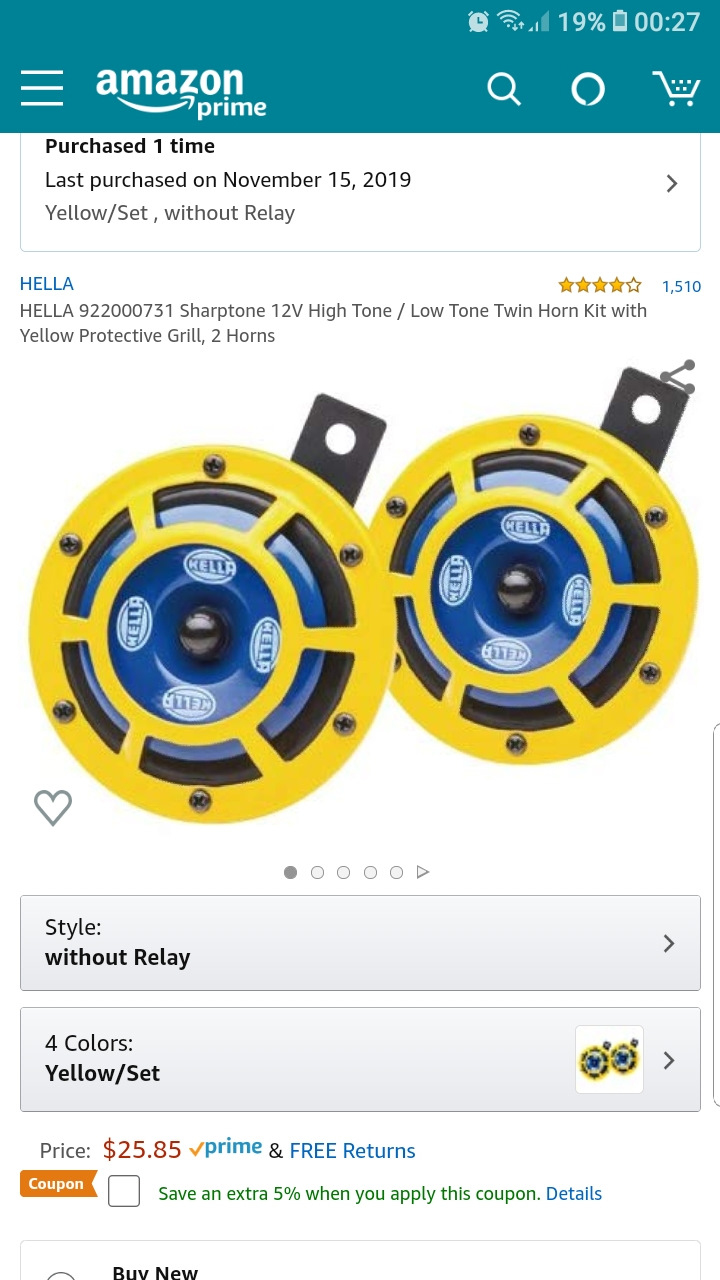720x1280 pixels.
Task: Activate the Alexa voice icon
Action: click(588, 89)
